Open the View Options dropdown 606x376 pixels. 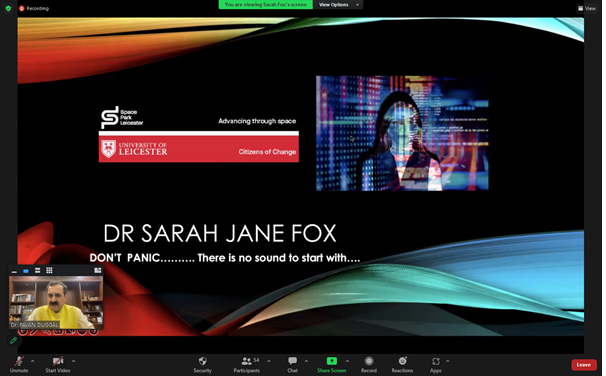click(338, 5)
